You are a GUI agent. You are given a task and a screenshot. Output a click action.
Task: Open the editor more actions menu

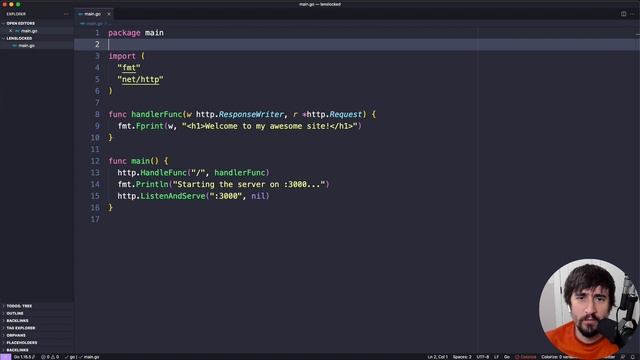[x=632, y=14]
